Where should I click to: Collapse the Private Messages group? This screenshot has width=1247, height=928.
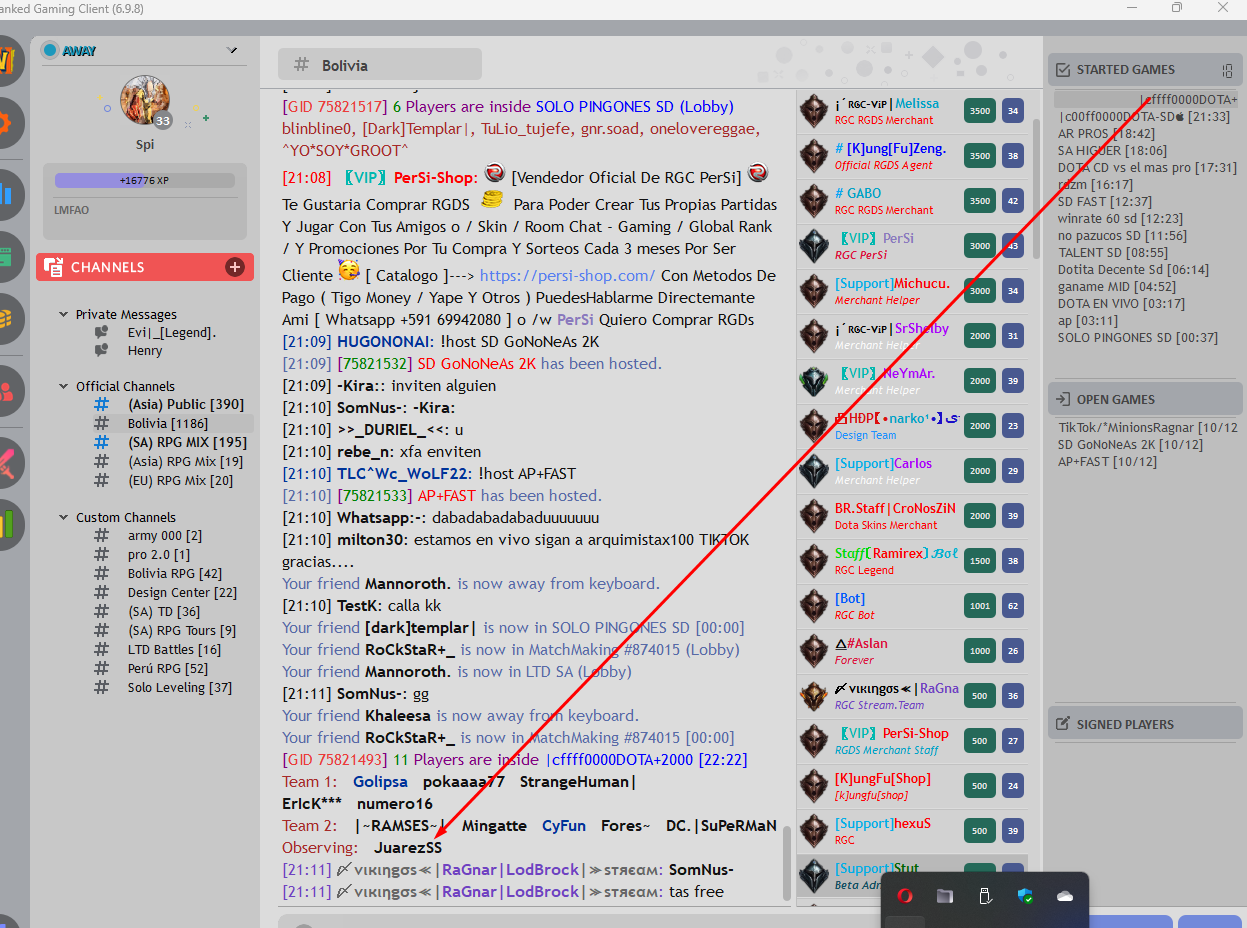[x=64, y=315]
